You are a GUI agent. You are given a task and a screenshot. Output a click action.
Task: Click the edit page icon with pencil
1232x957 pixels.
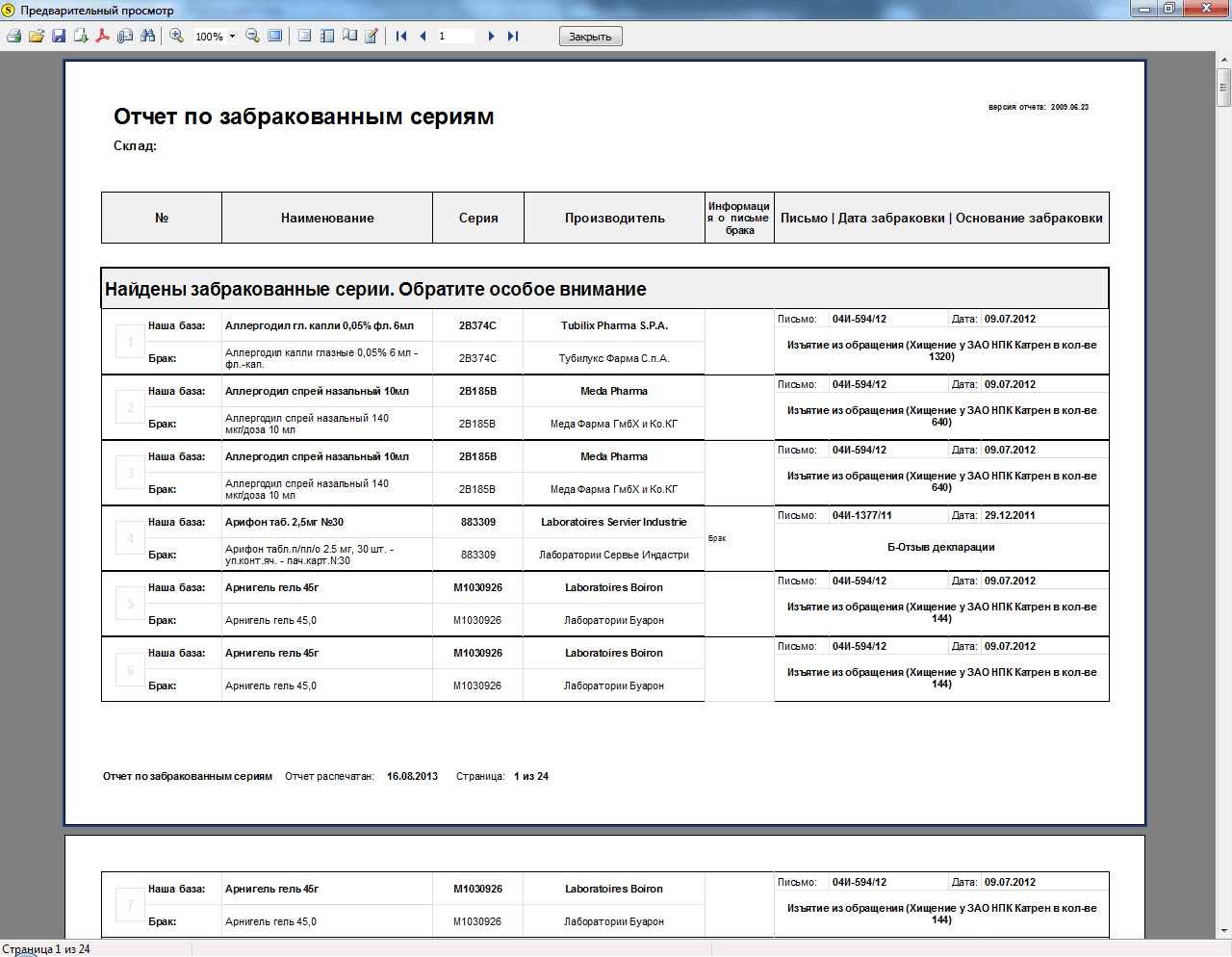point(372,36)
